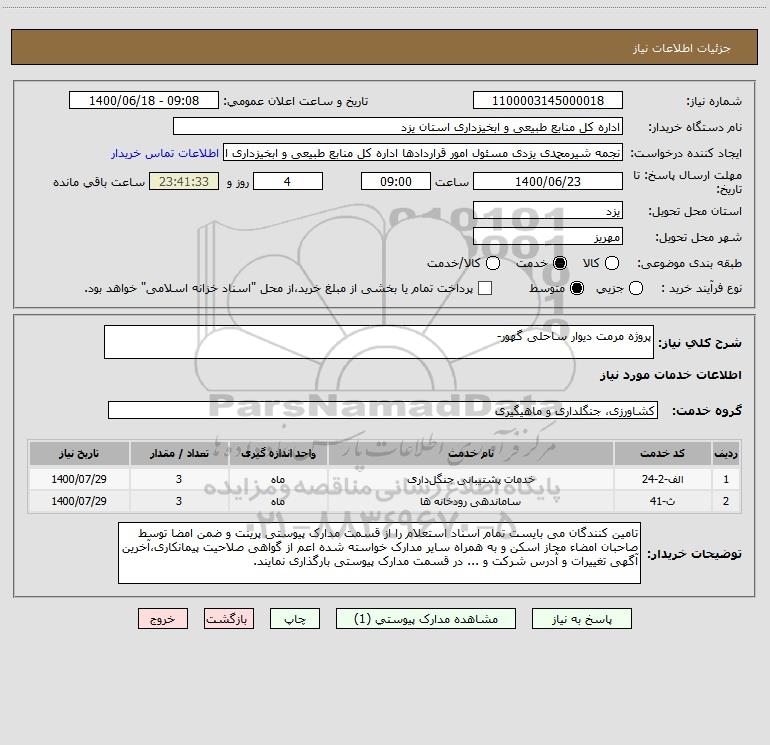Select the کالا/خدمت radio option
The image size is (770, 745).
(x=493, y=263)
